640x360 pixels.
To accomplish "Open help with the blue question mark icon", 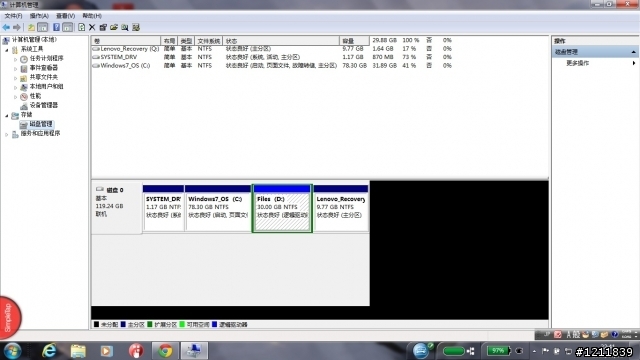I will (x=56, y=27).
